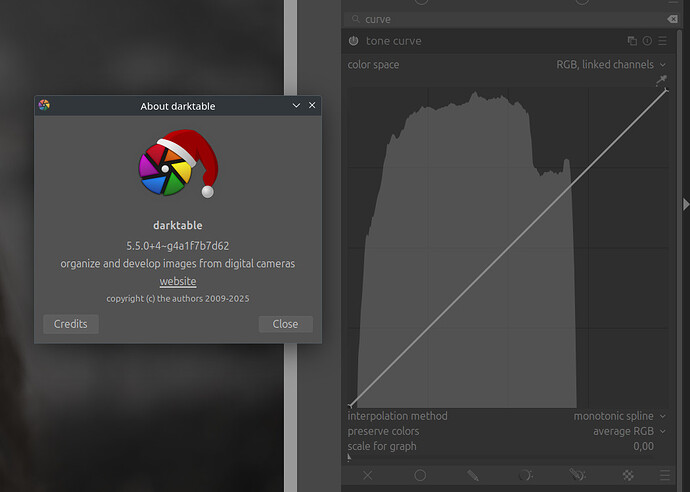The image size is (690, 492).
Task: Select drawn and parametric mask icon
Action: pos(577,475)
